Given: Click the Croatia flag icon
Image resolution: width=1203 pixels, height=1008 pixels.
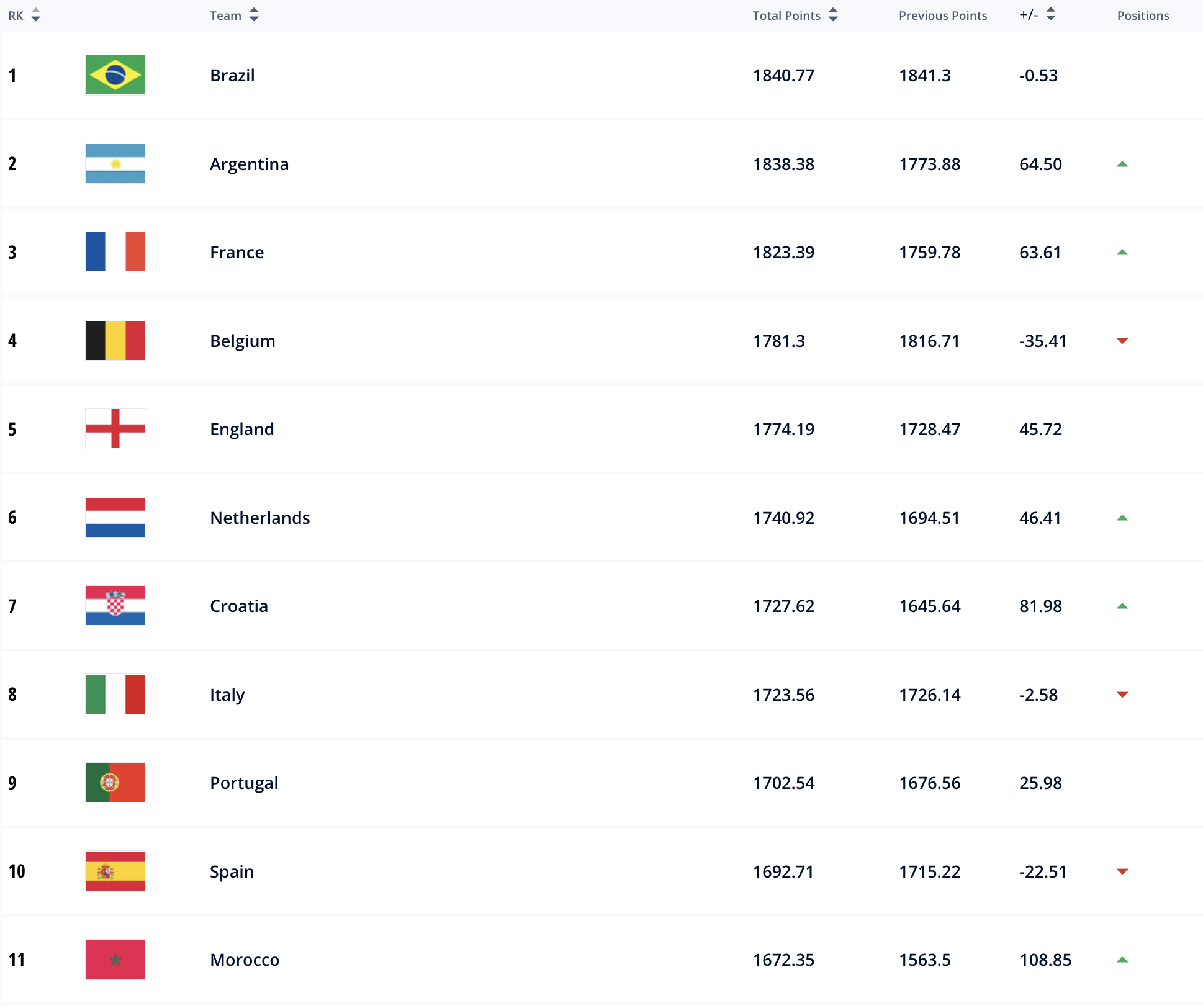Looking at the screenshot, I should tap(115, 606).
